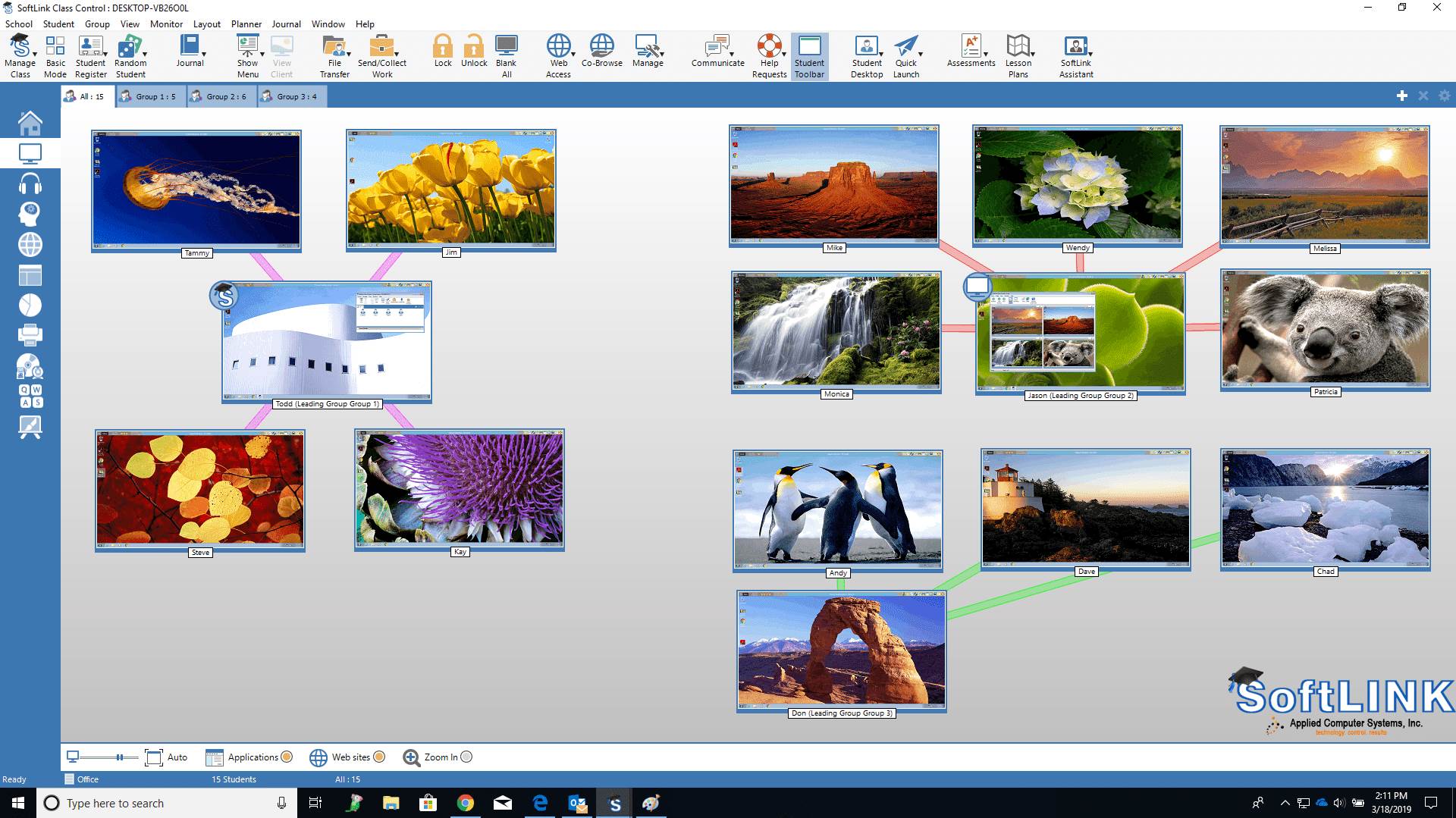Open File Explorer from taskbar
The image size is (1456, 818).
tap(391, 803)
